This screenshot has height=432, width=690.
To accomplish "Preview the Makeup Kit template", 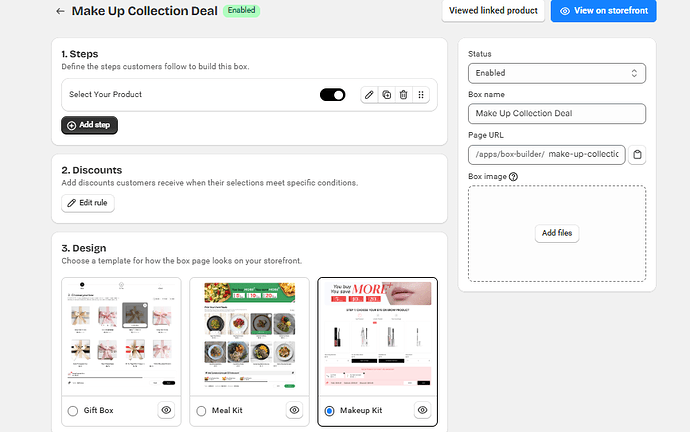I will click(422, 410).
